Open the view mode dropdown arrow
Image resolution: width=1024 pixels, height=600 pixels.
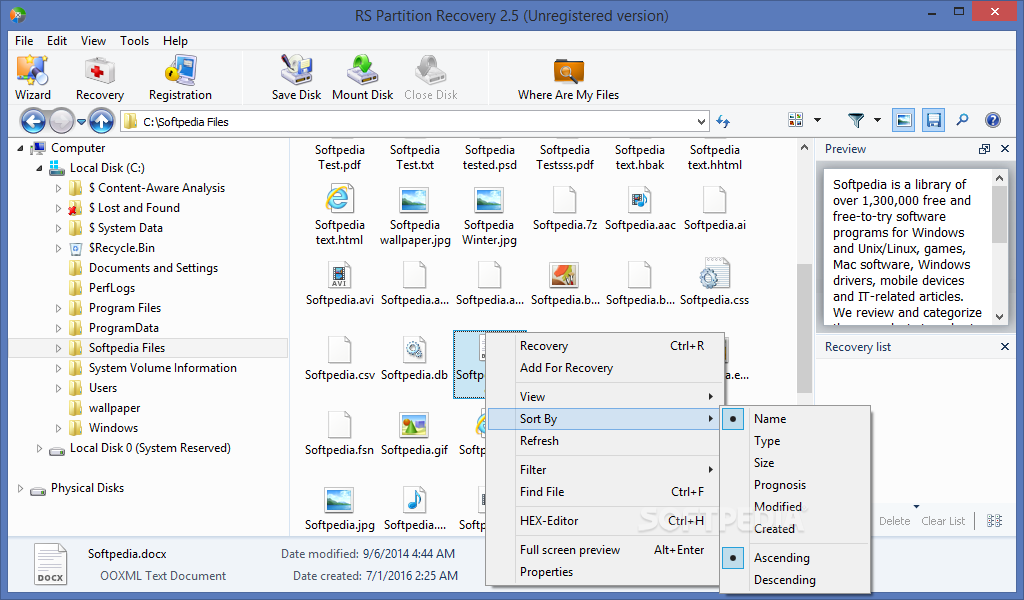pos(817,120)
